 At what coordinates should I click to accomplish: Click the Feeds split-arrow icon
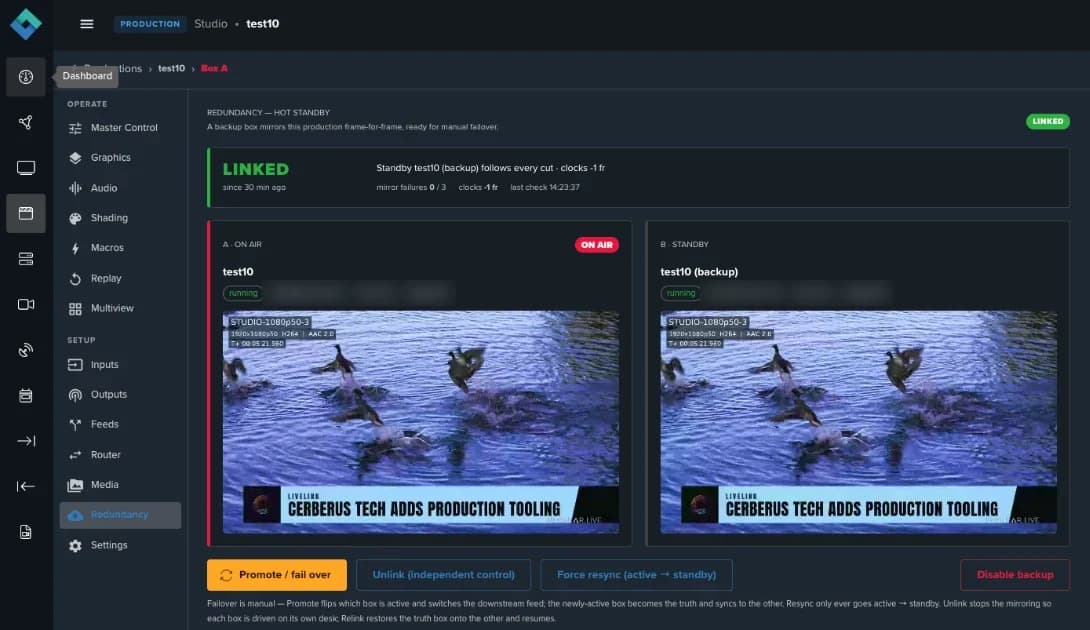75,424
